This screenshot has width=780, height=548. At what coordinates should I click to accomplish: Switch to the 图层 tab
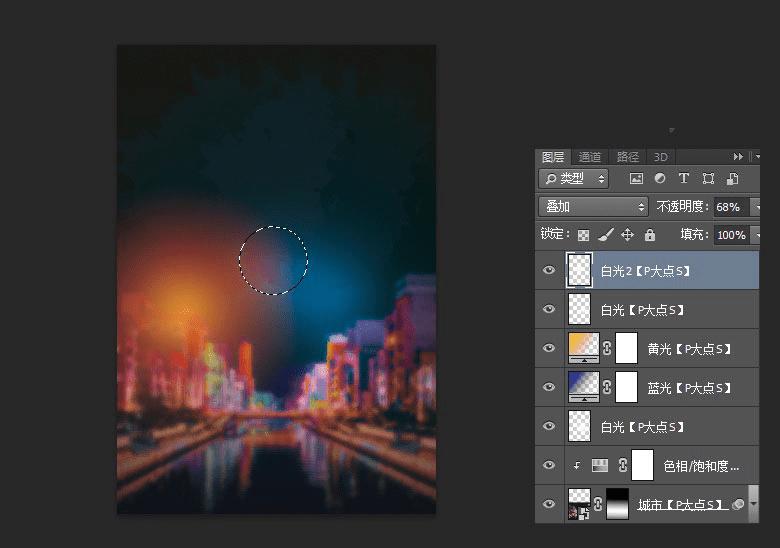pyautogui.click(x=553, y=157)
